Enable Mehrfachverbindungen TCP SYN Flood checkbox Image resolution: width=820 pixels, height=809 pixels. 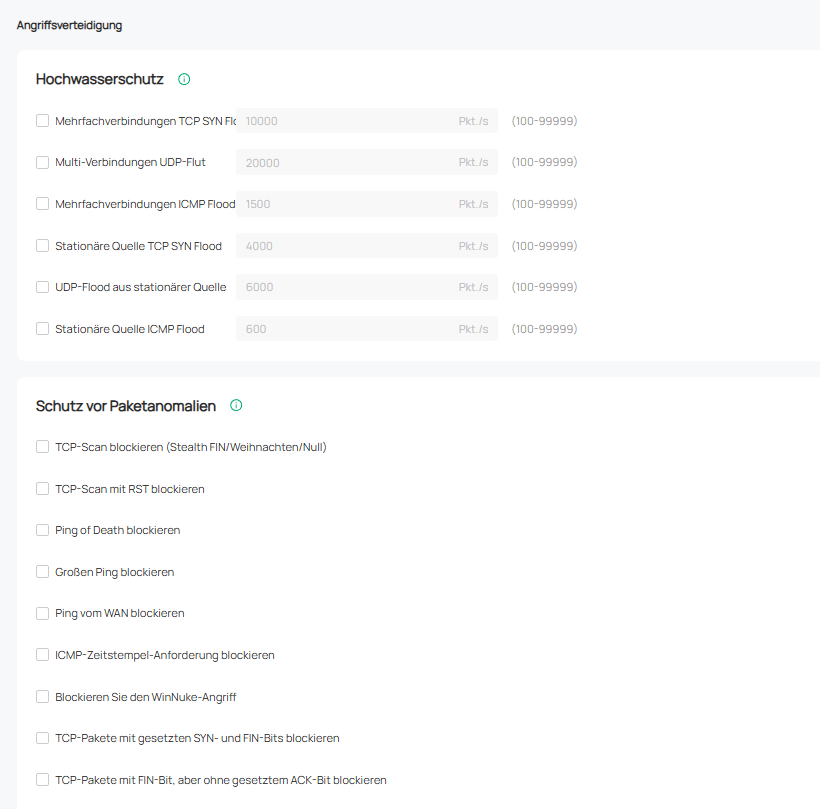click(43, 121)
